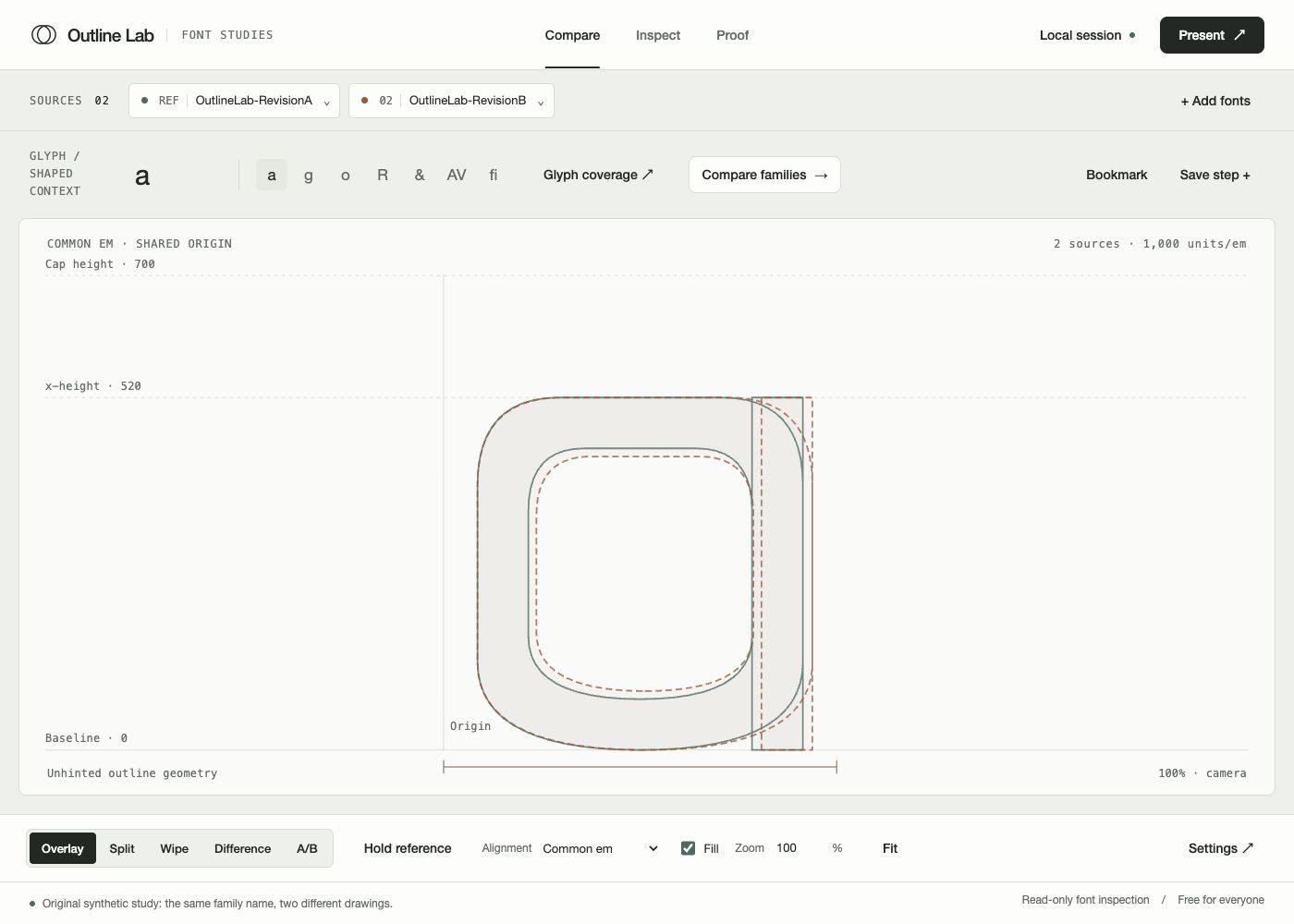
Task: Expand the 02 OutlineLab-RevisionB source dropdown
Action: [x=451, y=101]
